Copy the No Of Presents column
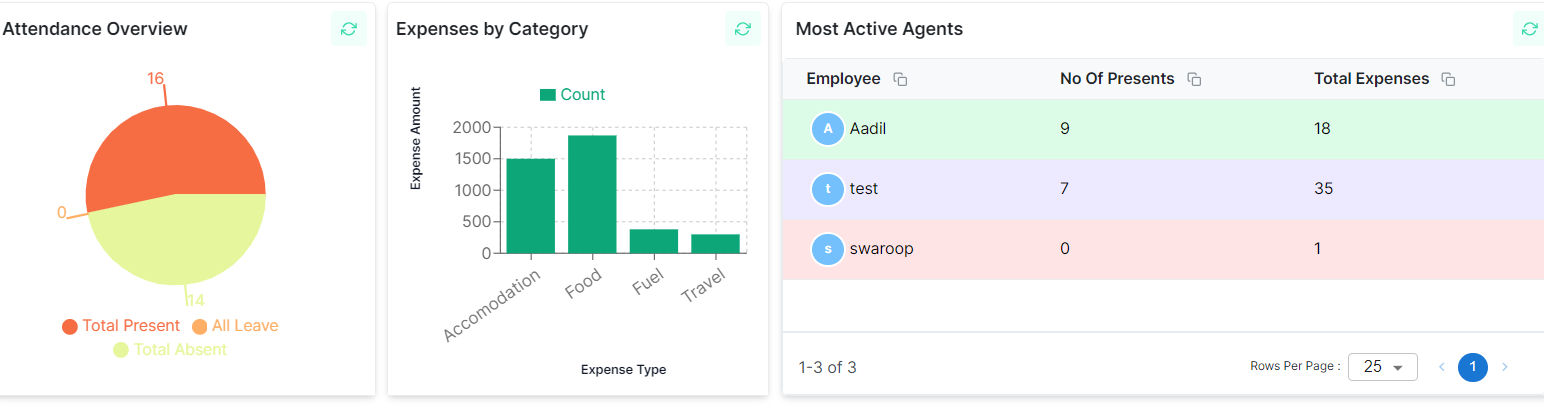The height and width of the screenshot is (406, 1544). tap(1194, 79)
